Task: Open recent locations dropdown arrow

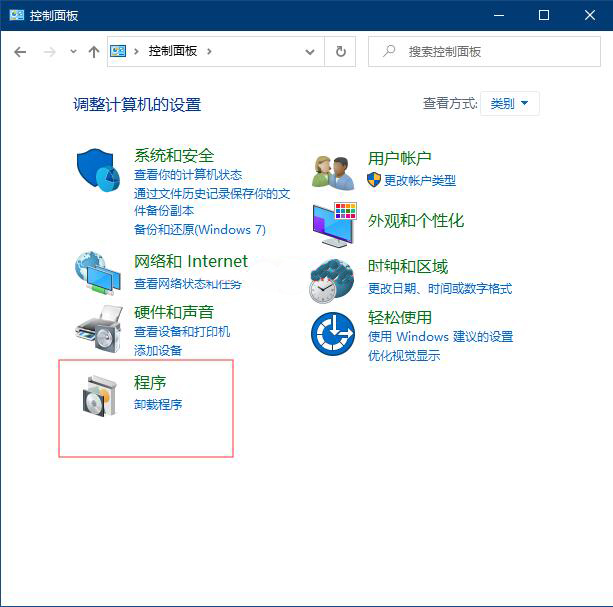Action: pos(73,51)
